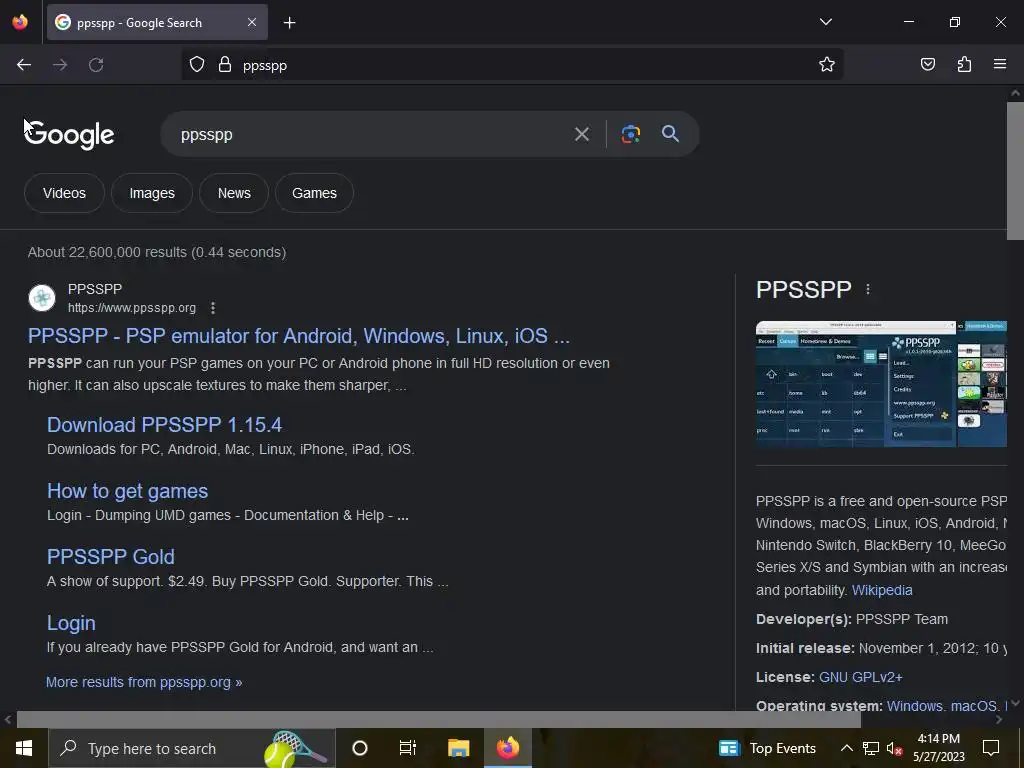
Task: Open Download PPSSPP 1.15.4 link
Action: [165, 425]
